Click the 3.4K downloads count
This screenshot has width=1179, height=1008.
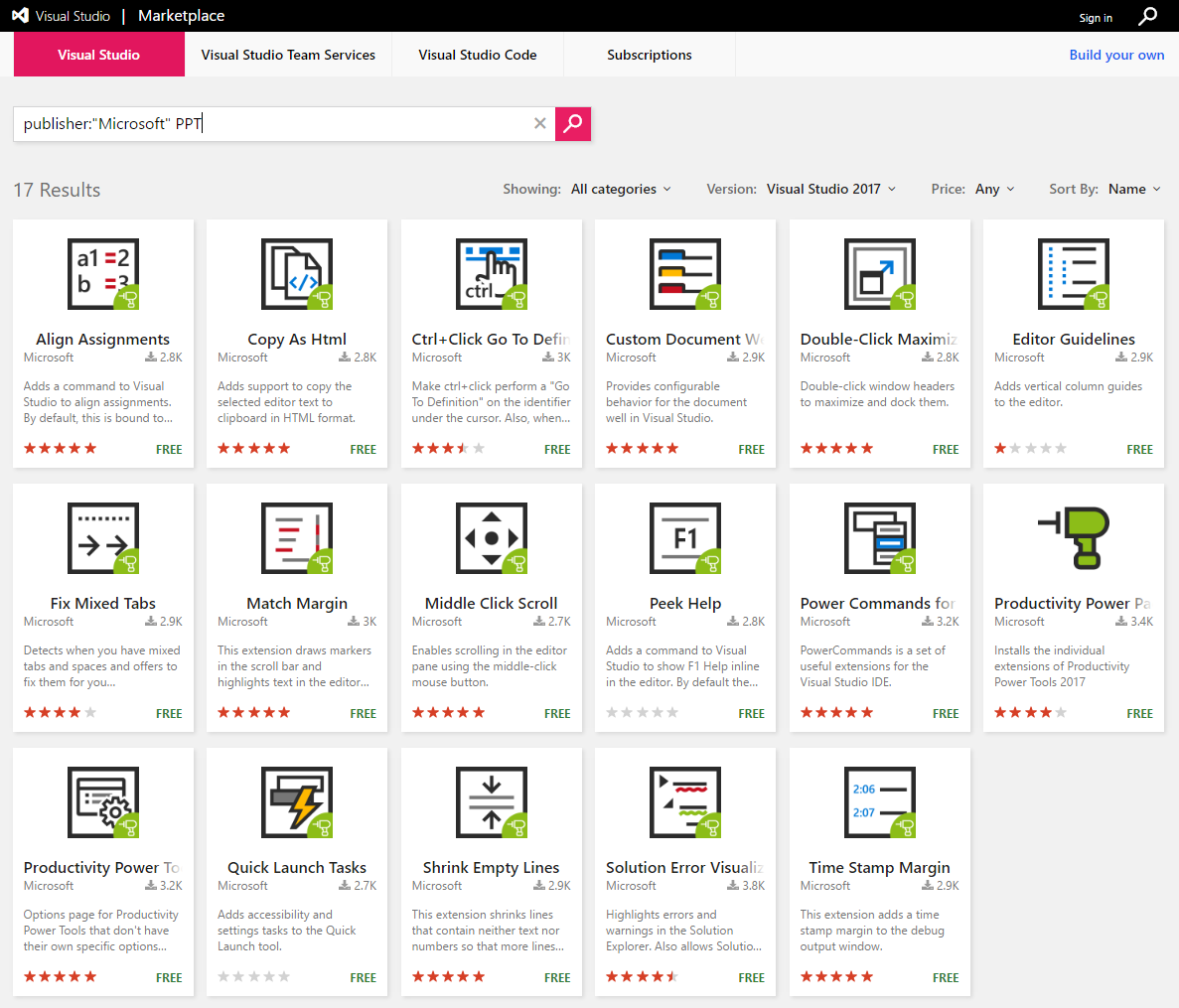click(1134, 621)
